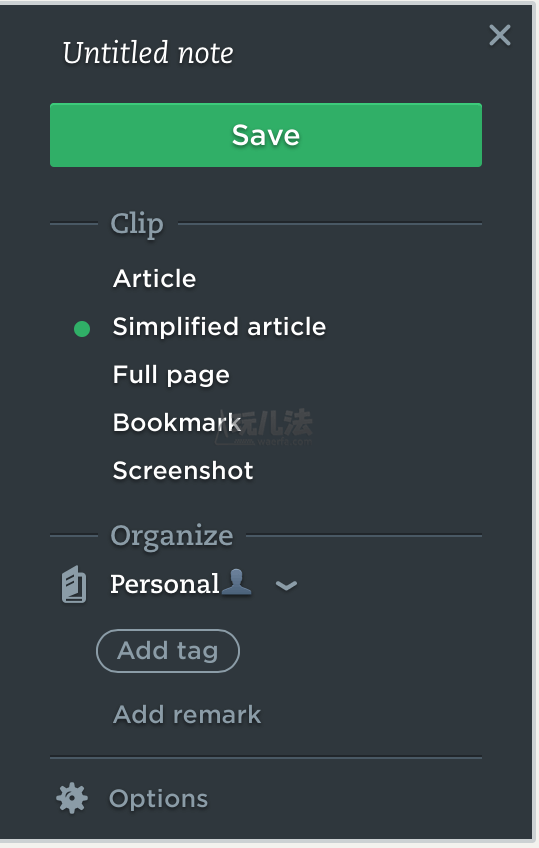The width and height of the screenshot is (539, 848).
Task: Choose the Bookmark clip option
Action: 177,422
